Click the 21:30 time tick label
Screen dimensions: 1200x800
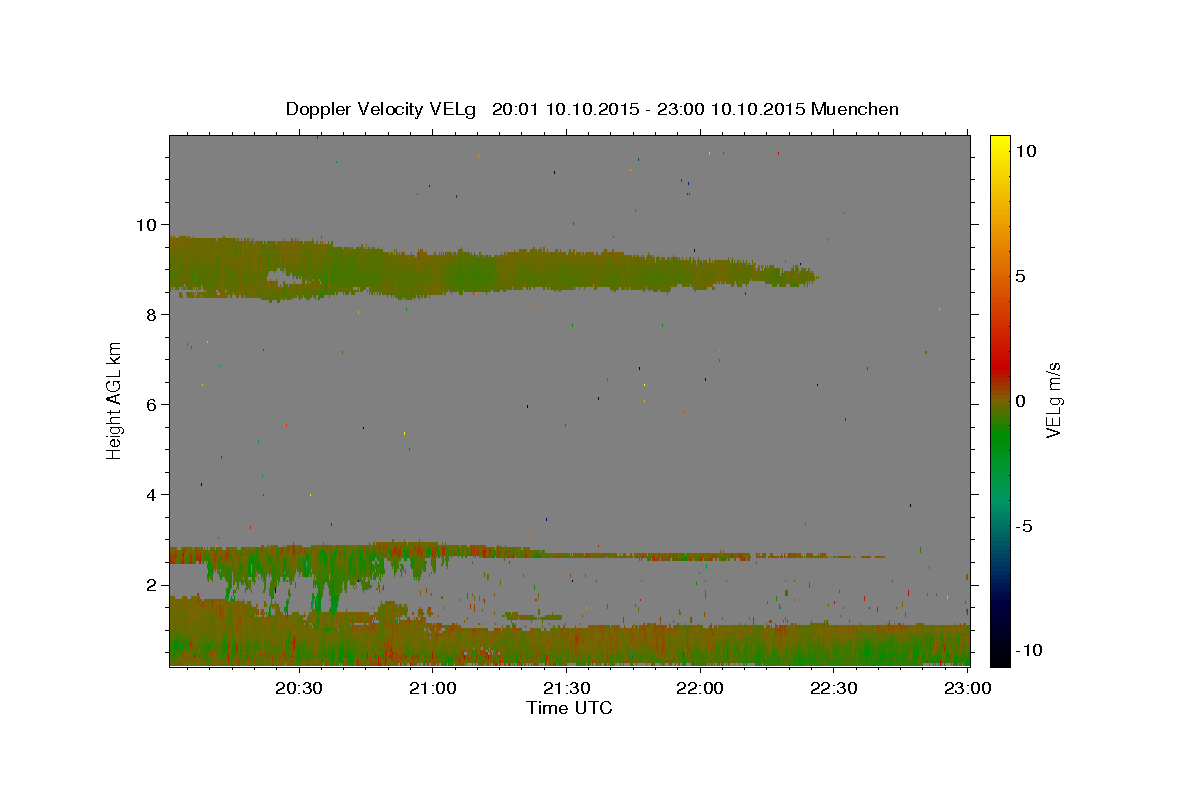click(566, 688)
